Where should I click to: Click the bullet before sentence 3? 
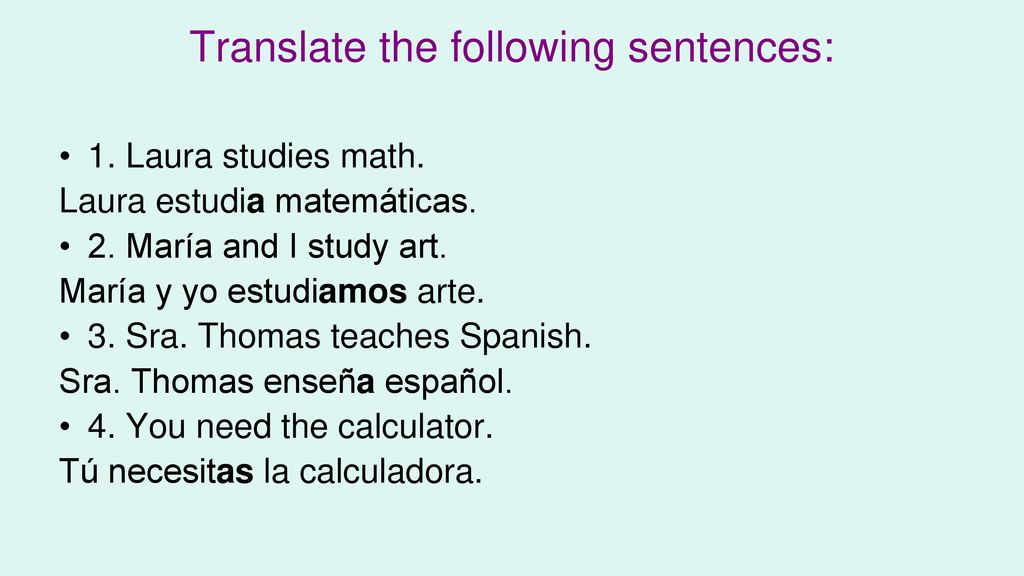[64, 337]
